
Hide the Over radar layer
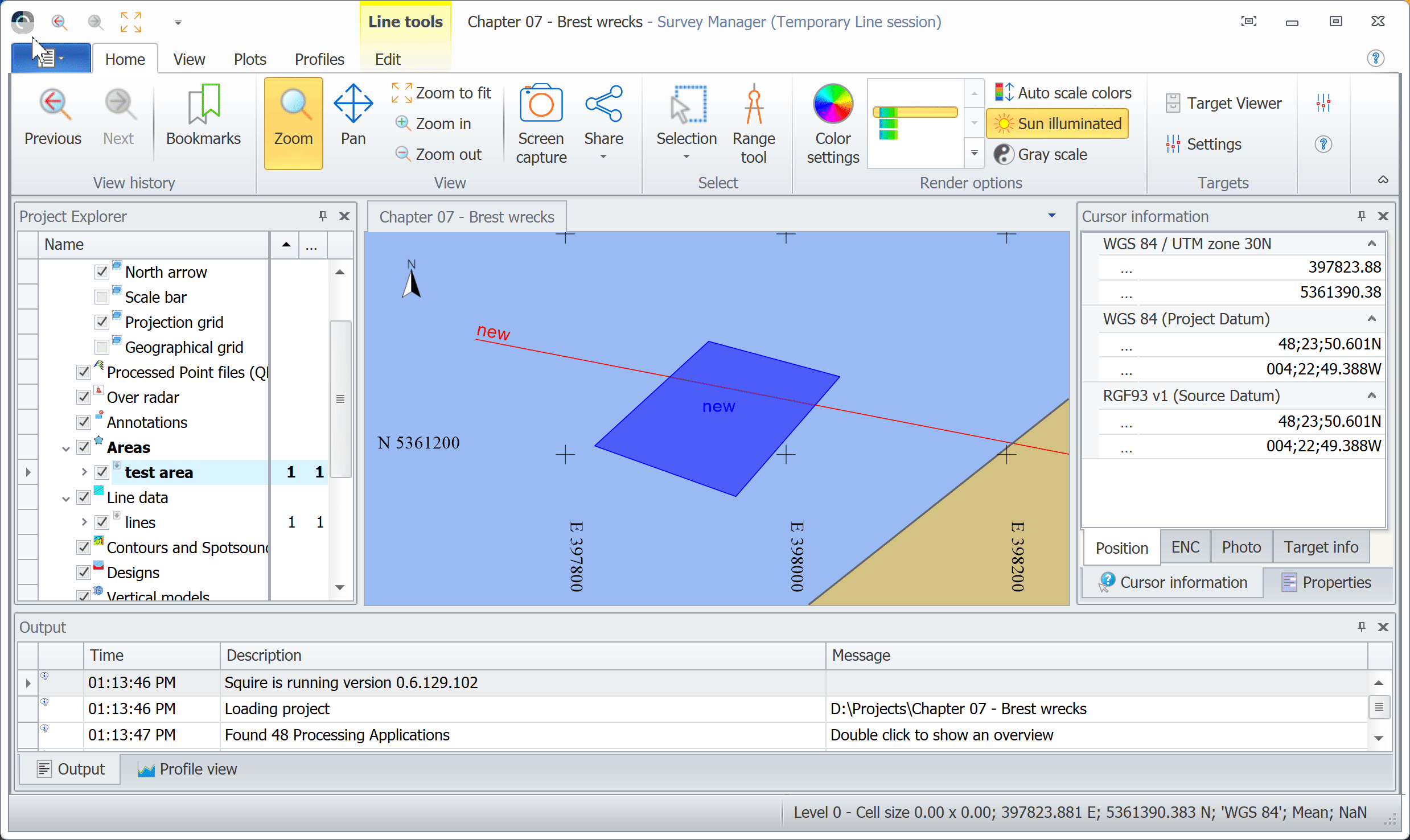coord(83,397)
